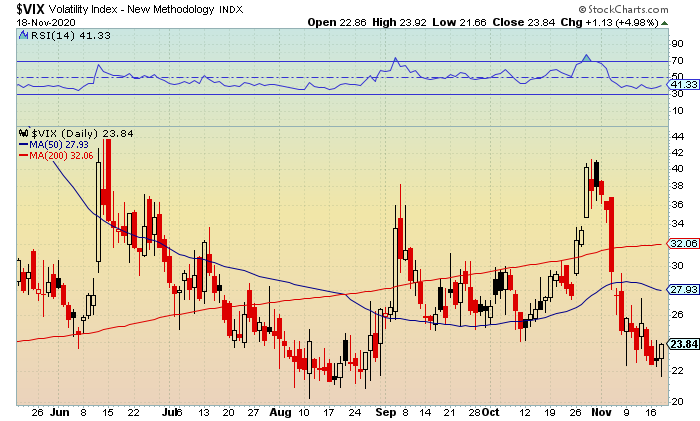Image resolution: width=700 pixels, height=421 pixels.
Task: Select the MA(50) 27.93 legend label
Action: (58, 145)
